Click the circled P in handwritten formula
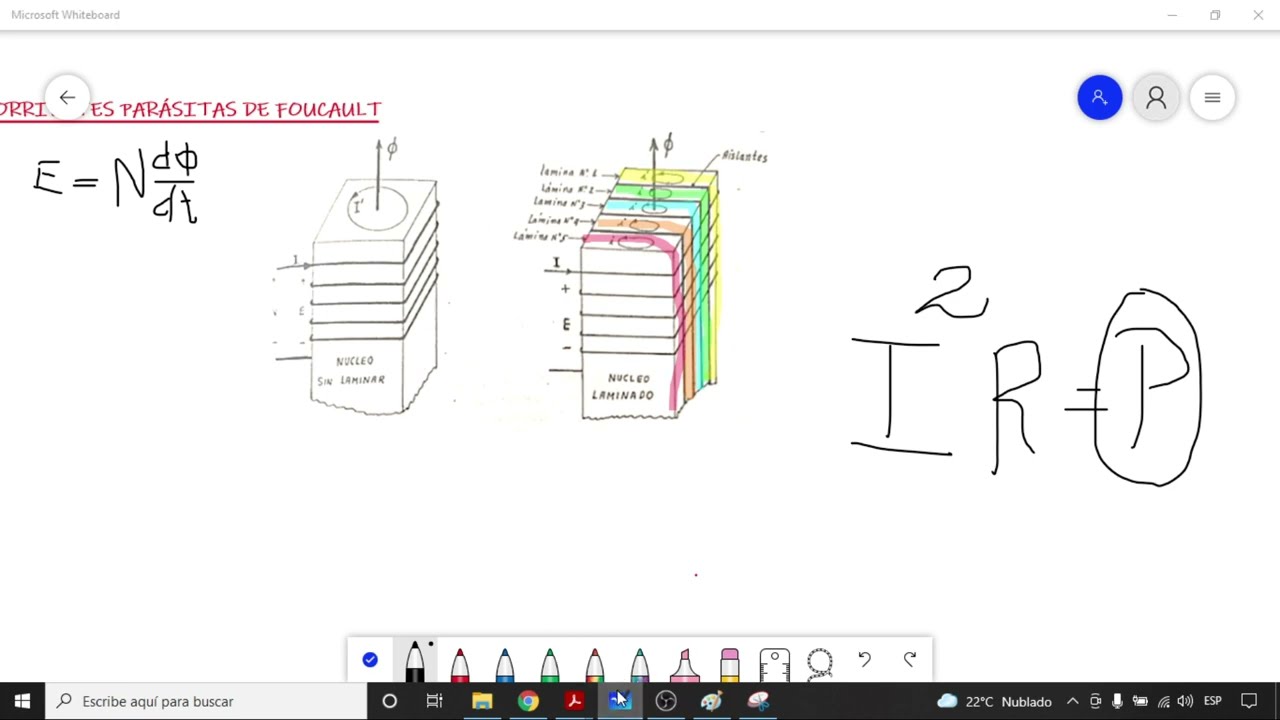The image size is (1280, 720). tap(1148, 387)
